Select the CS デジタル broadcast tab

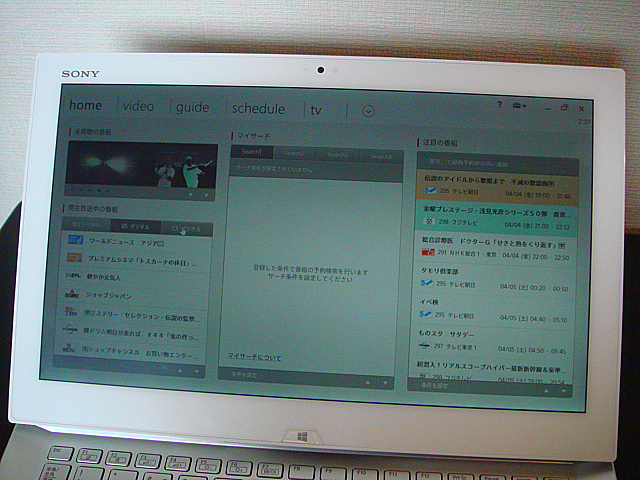click(x=187, y=229)
